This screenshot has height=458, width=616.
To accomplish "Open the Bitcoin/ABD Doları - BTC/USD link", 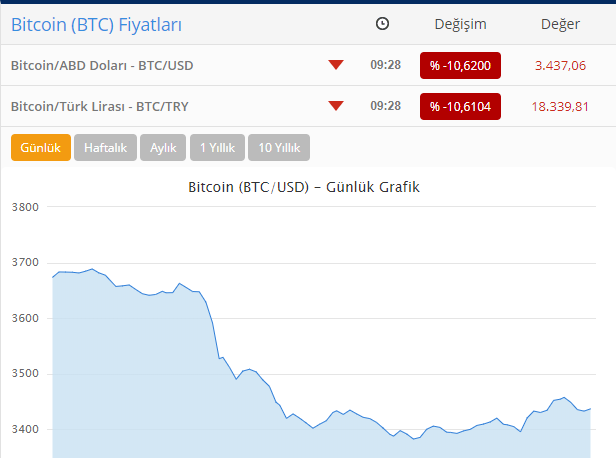I will pos(102,65).
